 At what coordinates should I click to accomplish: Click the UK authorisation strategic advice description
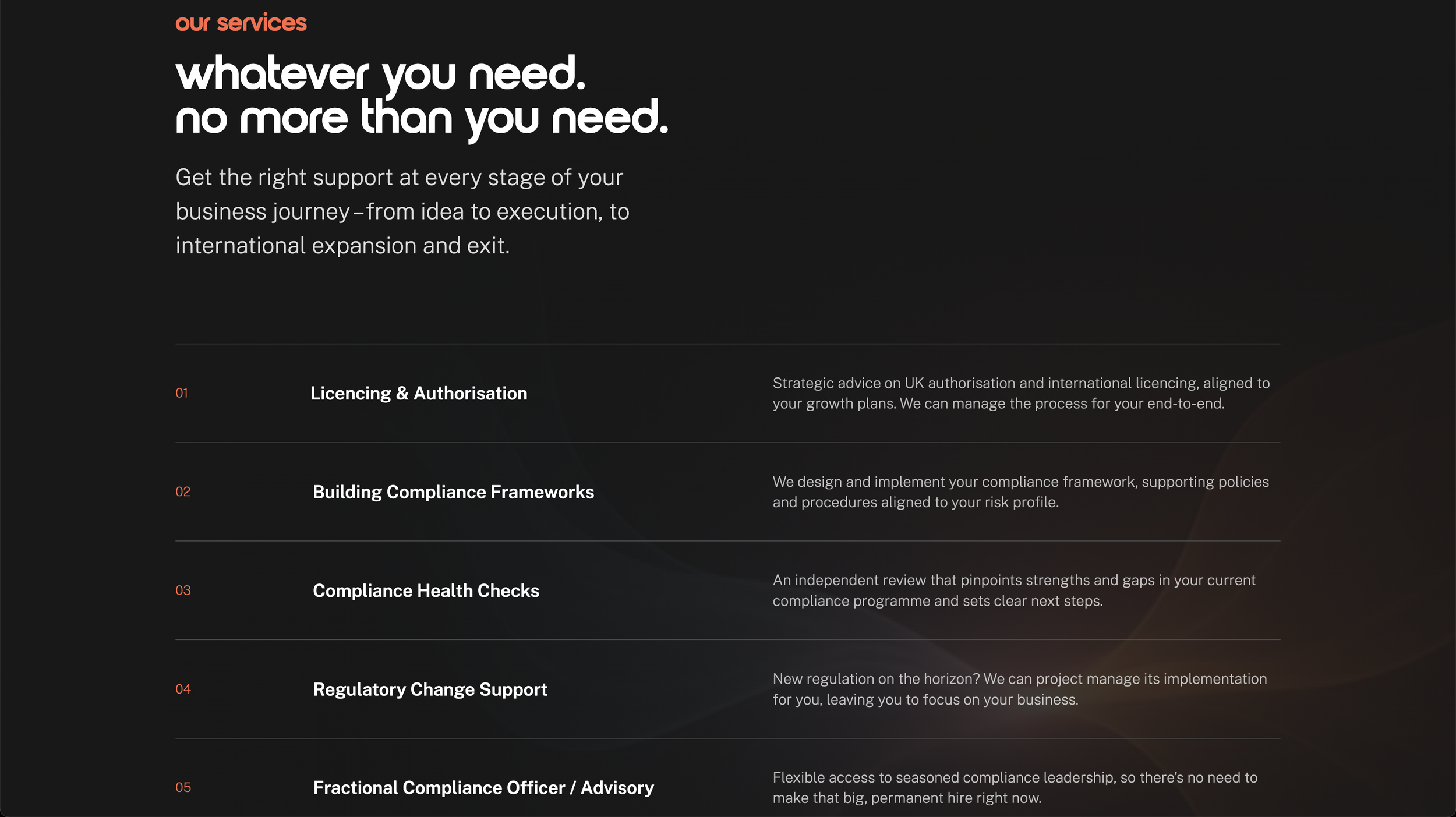(x=1020, y=394)
